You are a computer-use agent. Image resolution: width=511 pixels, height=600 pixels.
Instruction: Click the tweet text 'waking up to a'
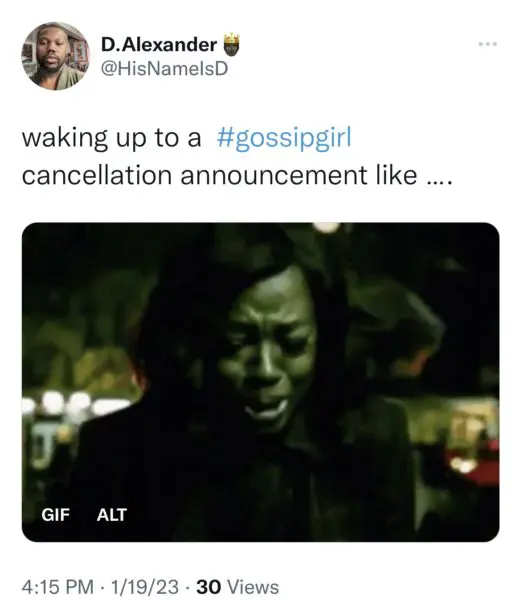pos(111,139)
